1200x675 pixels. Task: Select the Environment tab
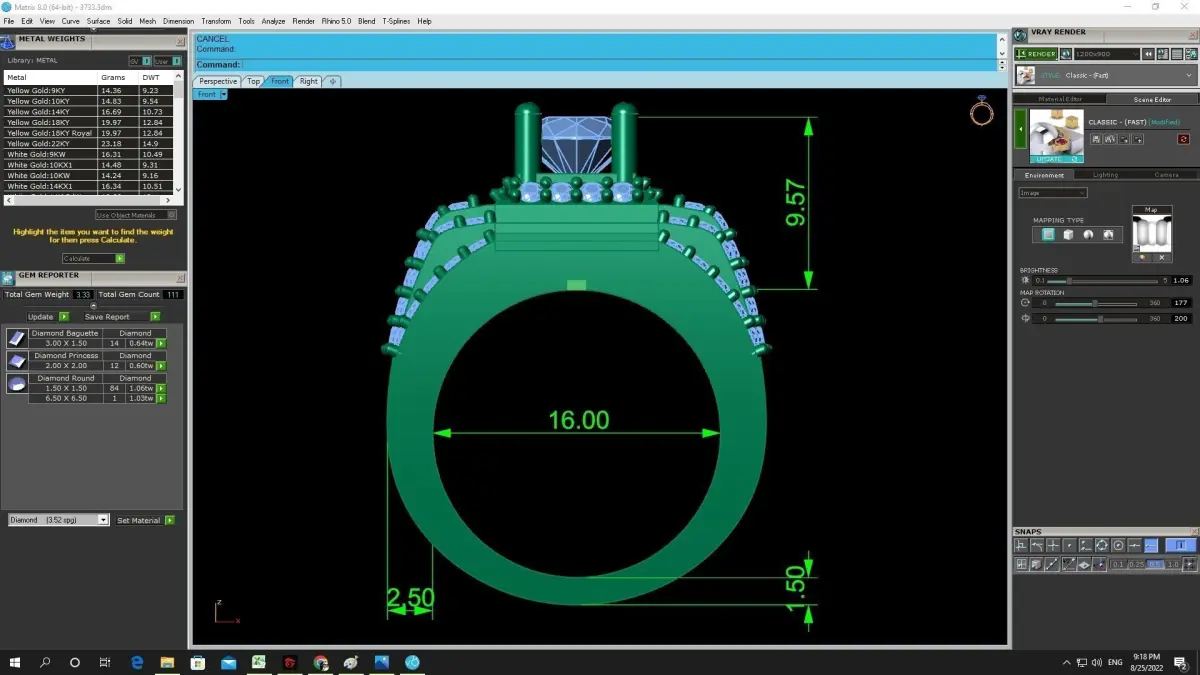pos(1044,175)
